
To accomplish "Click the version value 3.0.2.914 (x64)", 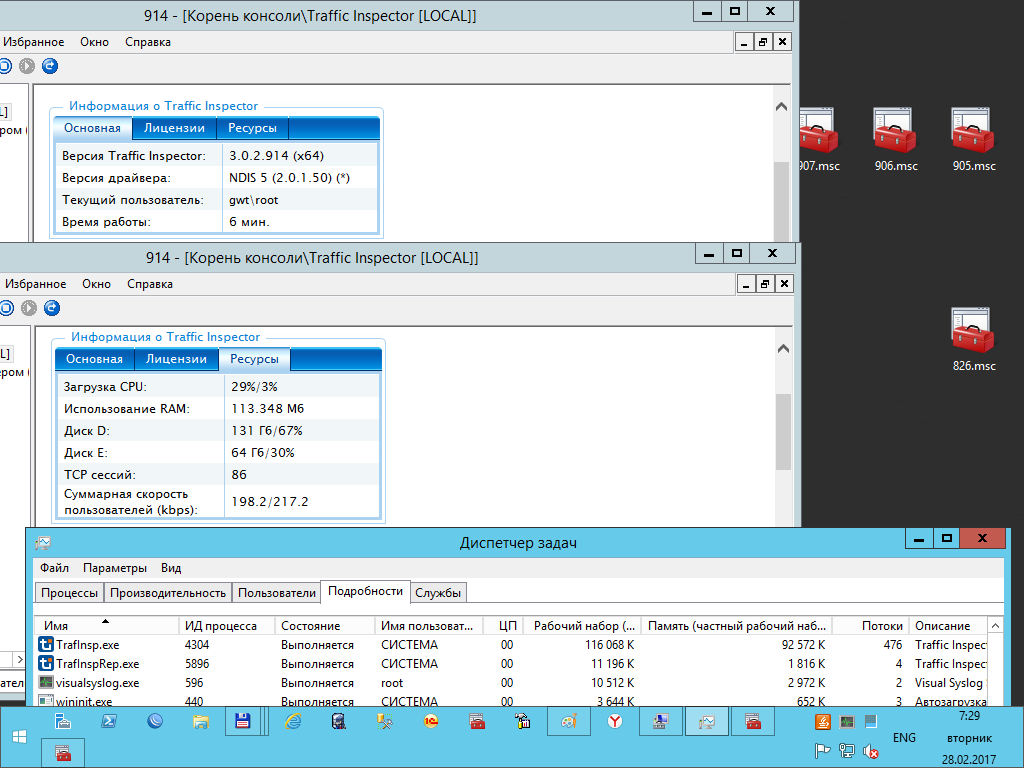I will 276,155.
